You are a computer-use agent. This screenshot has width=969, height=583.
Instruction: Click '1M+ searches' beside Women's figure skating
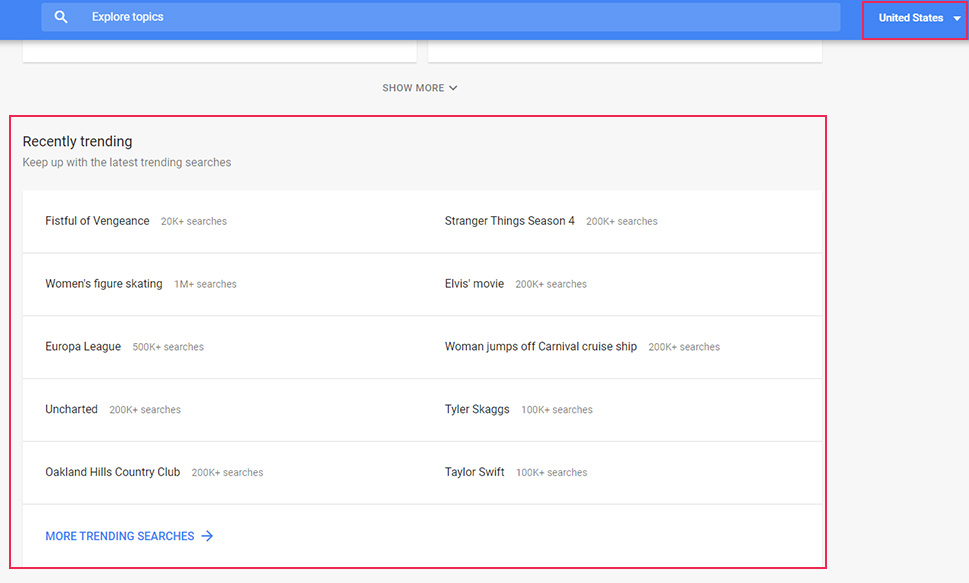click(205, 284)
